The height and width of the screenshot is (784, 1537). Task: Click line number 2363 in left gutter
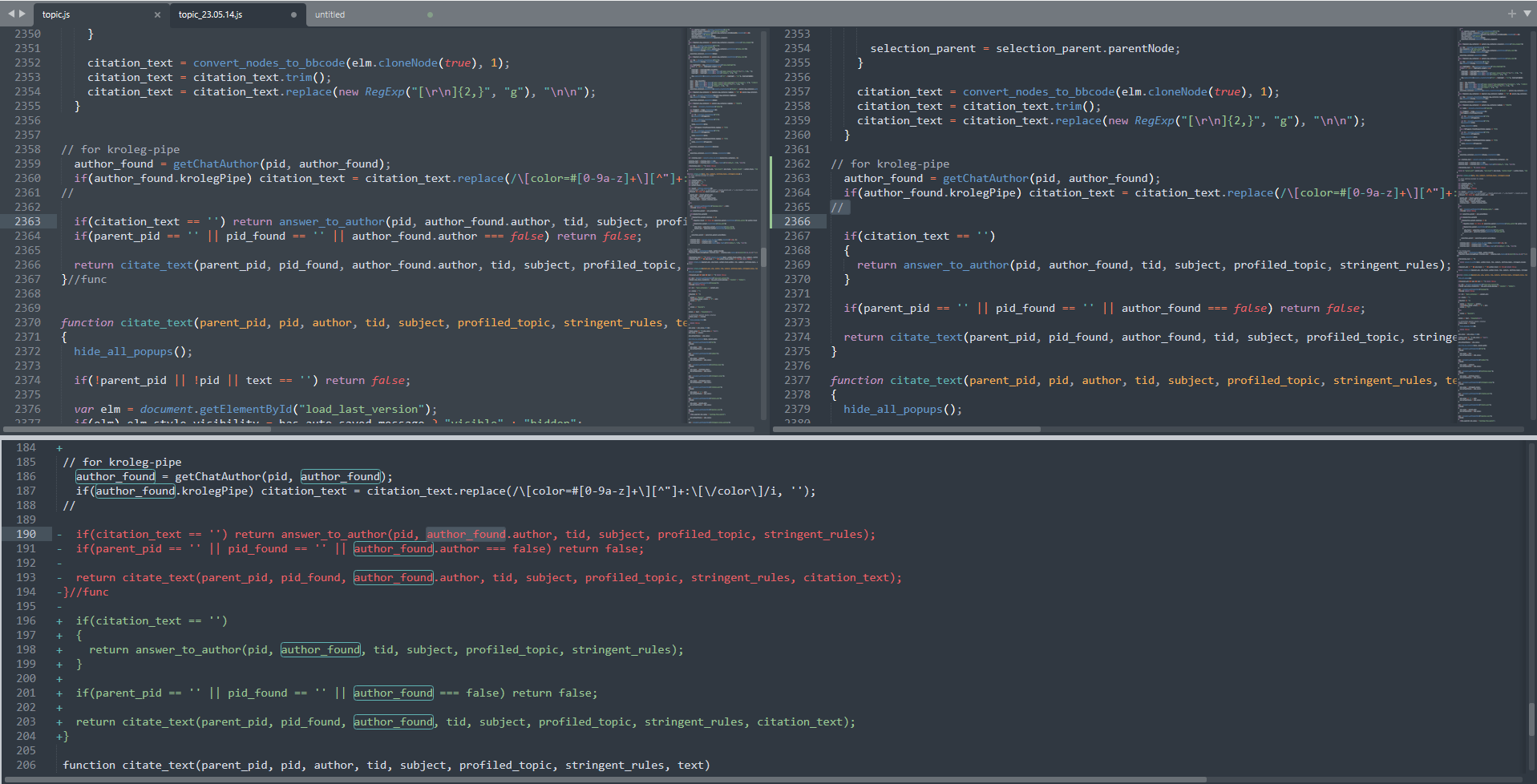(27, 221)
